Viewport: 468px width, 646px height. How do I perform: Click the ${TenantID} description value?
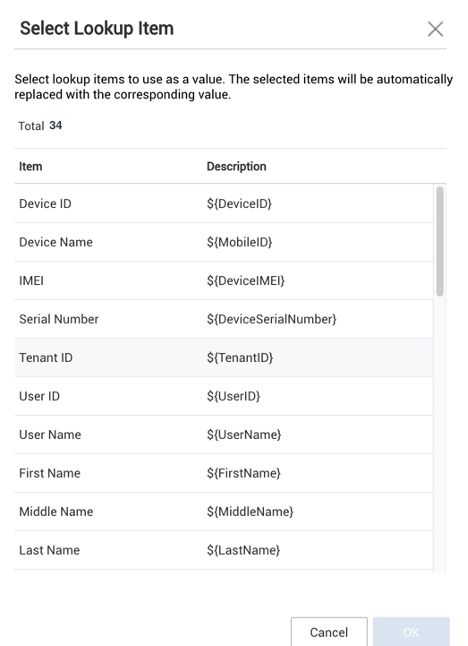pos(240,358)
